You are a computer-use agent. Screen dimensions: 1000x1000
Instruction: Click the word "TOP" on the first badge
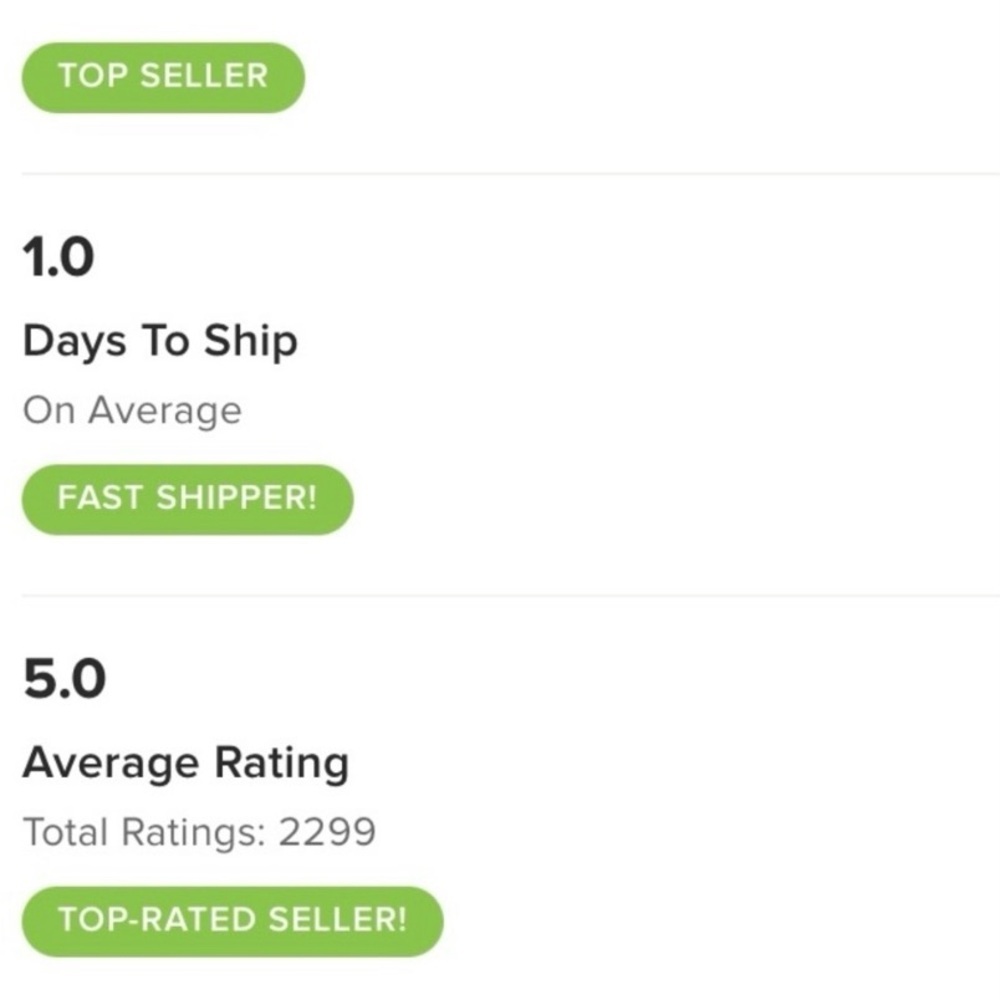pos(92,77)
